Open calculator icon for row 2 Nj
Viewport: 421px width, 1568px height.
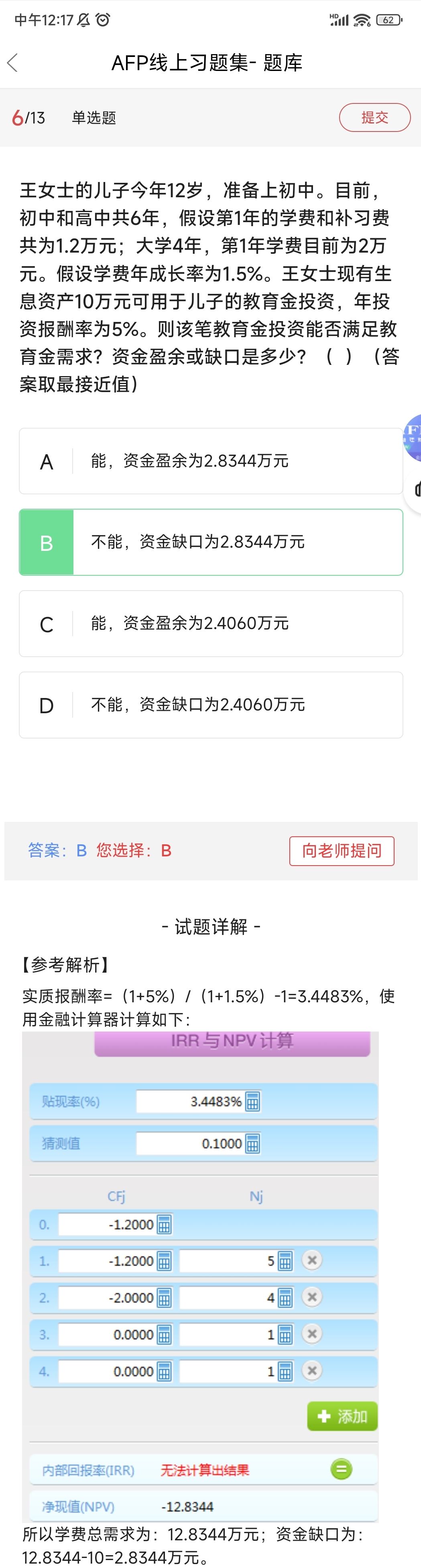(285, 1297)
